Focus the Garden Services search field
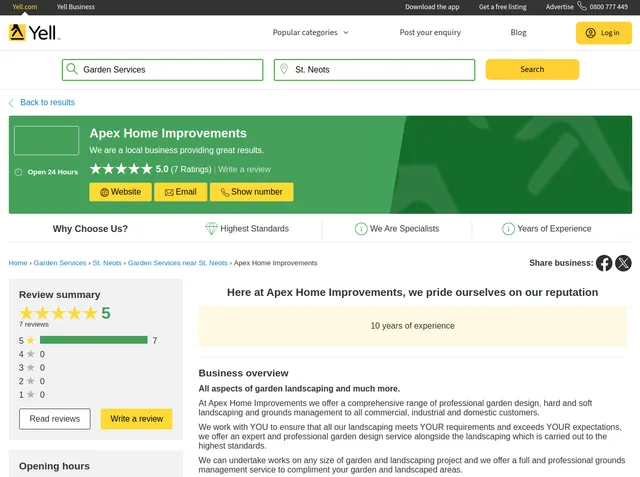Image resolution: width=640 pixels, height=477 pixels. [x=162, y=70]
